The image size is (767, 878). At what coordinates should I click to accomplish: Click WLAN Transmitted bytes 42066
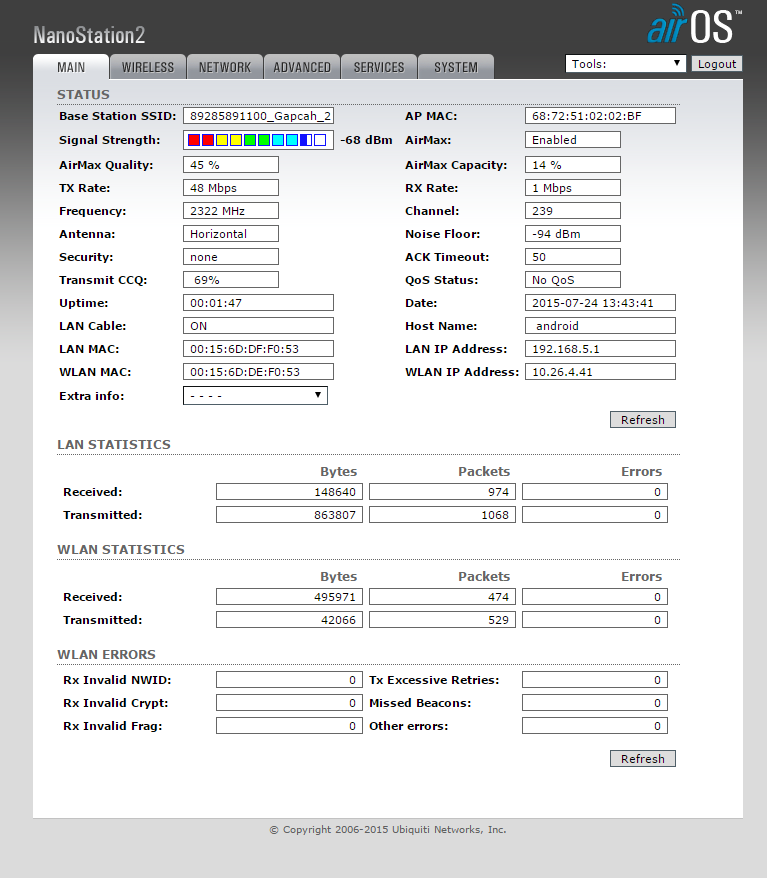coord(289,620)
